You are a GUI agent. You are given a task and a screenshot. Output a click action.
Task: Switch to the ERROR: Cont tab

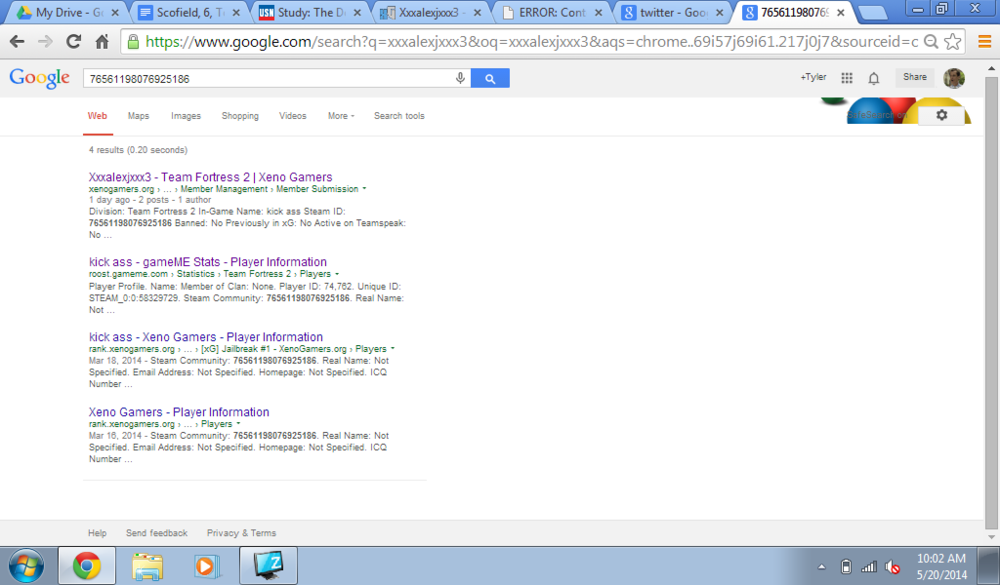pos(551,13)
